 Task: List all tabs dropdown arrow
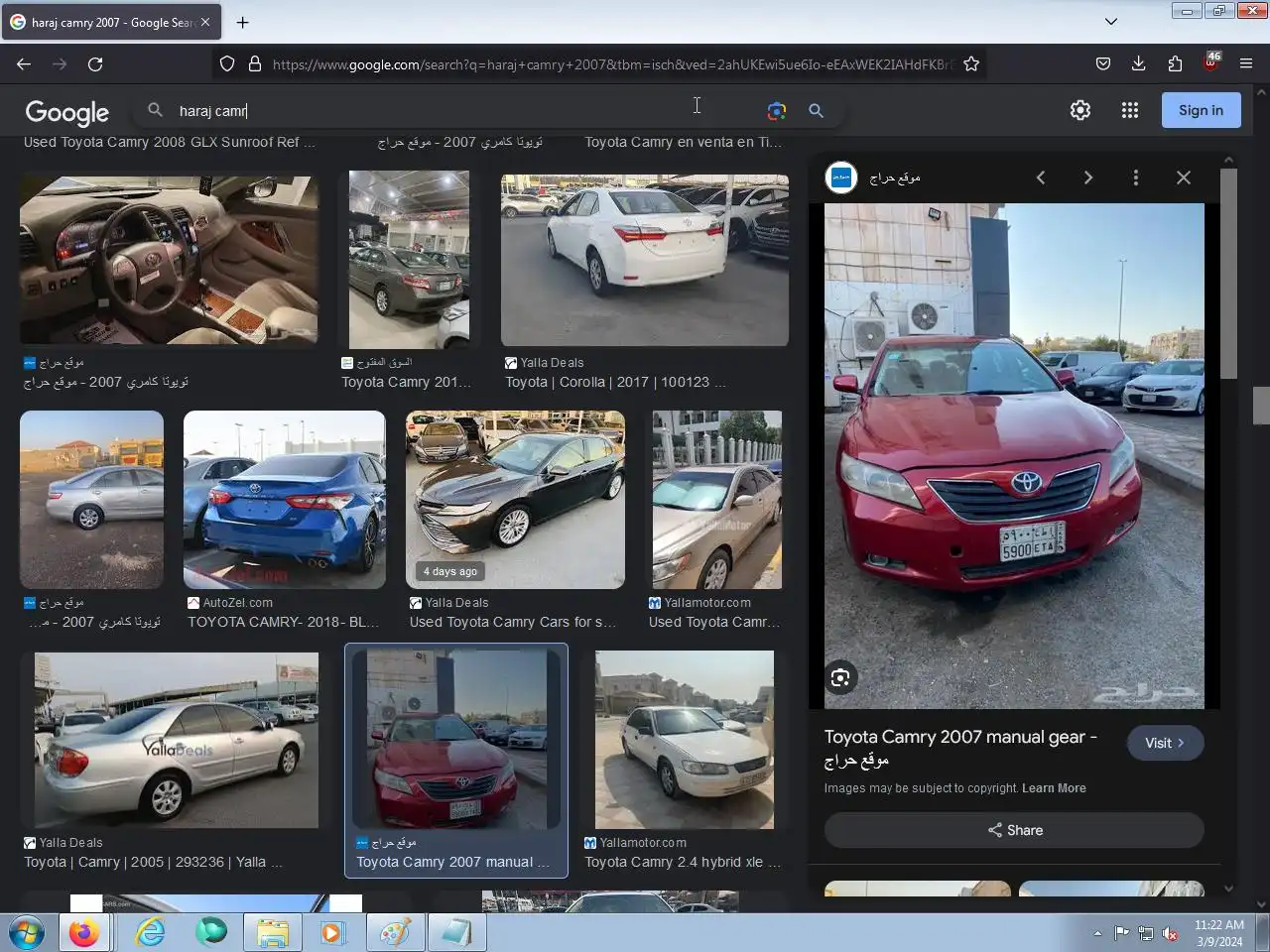1111,22
